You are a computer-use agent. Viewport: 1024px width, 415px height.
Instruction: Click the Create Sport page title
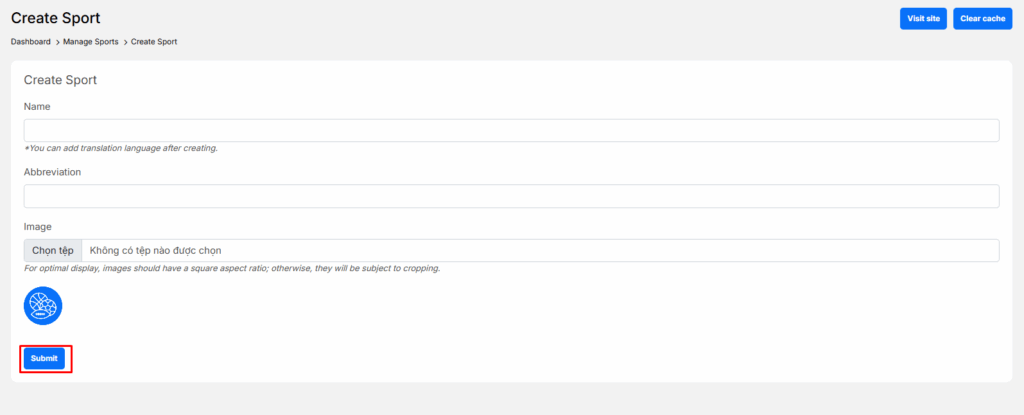click(x=55, y=18)
